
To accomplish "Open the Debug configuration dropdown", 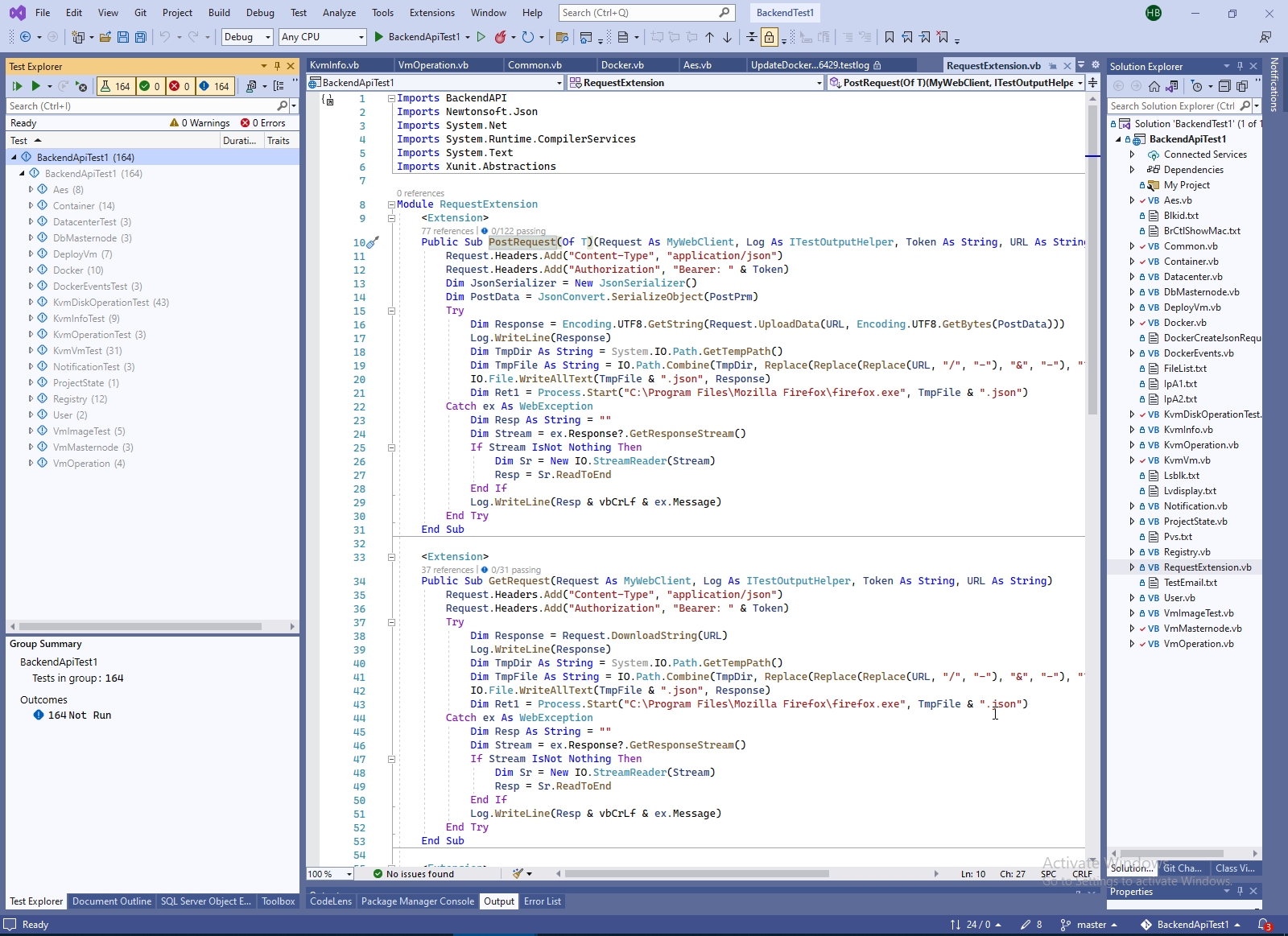I will [x=247, y=37].
